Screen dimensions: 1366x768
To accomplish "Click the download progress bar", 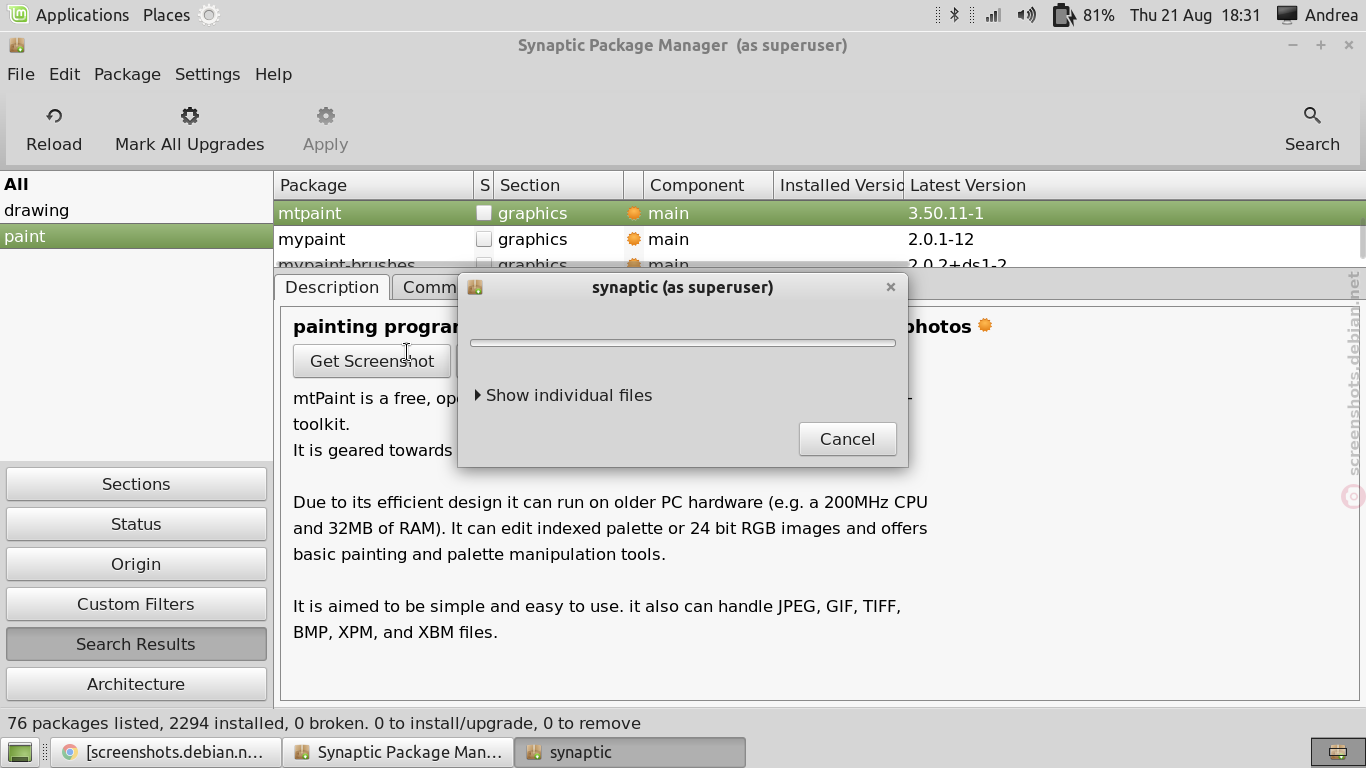I will [x=683, y=343].
